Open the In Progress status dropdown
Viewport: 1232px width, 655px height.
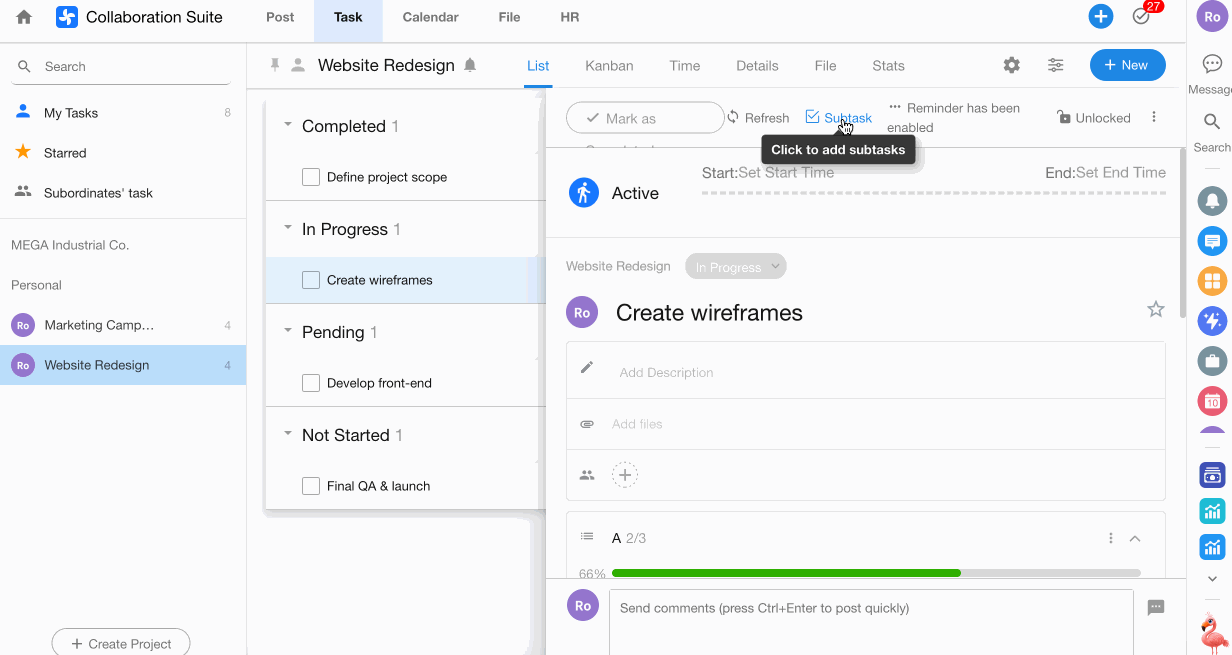click(x=735, y=267)
